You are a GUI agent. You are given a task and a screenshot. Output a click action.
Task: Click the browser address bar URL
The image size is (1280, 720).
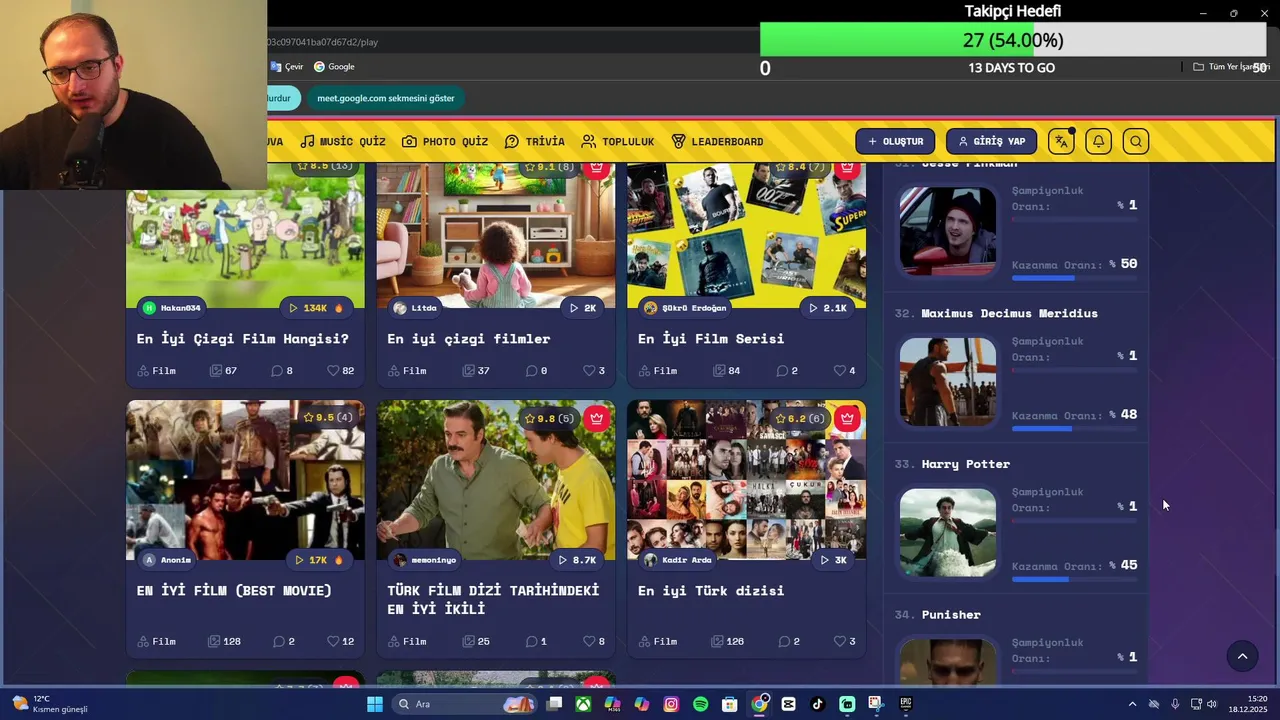click(x=323, y=42)
